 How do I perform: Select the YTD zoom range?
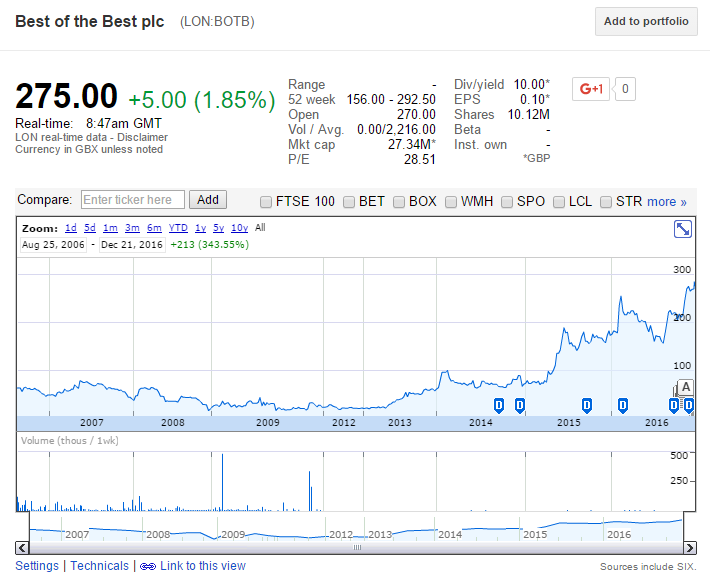click(178, 228)
